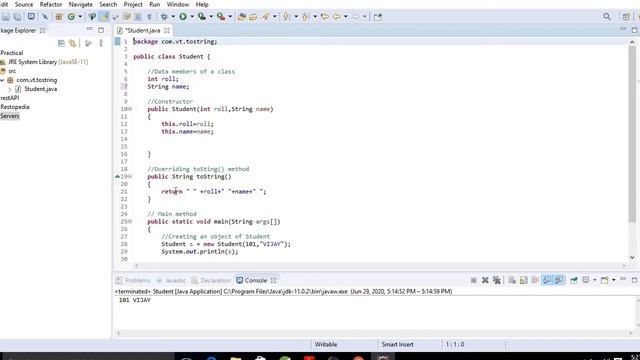Open the Project menu
Screen dimensions: 640x360
click(x=133, y=4)
